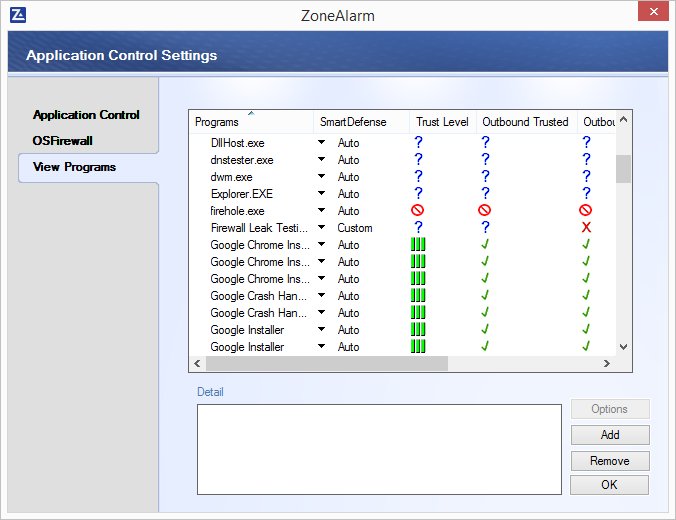The height and width of the screenshot is (520, 676).
Task: Click the ZoneAlarm logo icon in title bar
Action: click(x=18, y=15)
